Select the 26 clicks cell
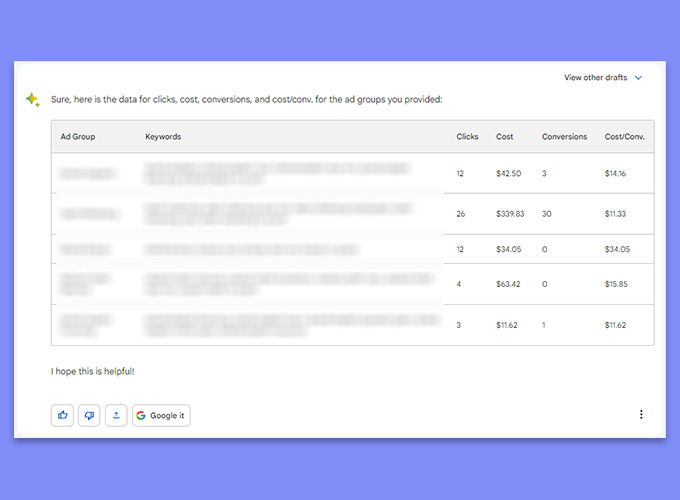This screenshot has height=500, width=680. click(461, 214)
